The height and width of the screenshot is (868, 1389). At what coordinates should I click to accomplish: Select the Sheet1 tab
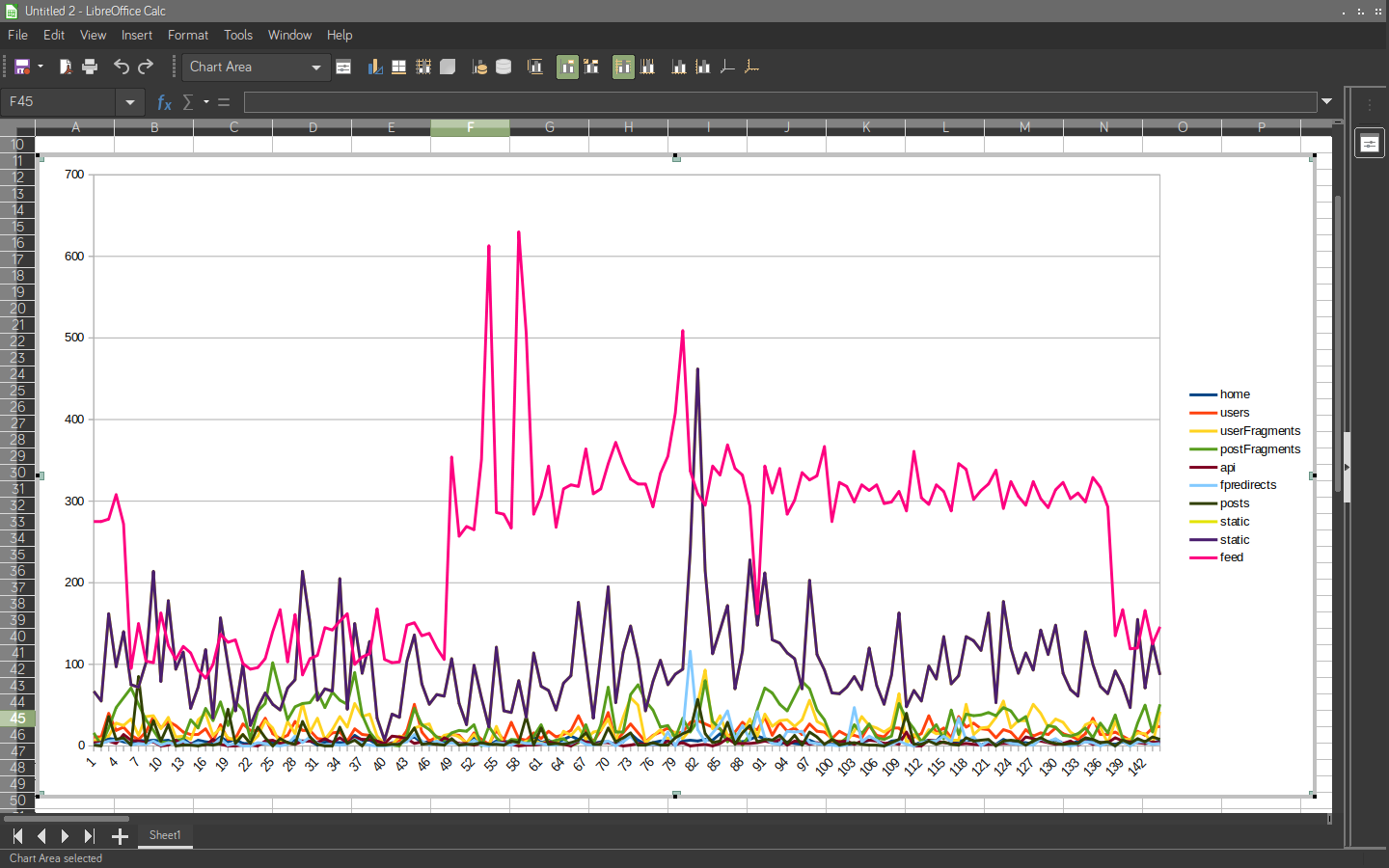pyautogui.click(x=165, y=835)
